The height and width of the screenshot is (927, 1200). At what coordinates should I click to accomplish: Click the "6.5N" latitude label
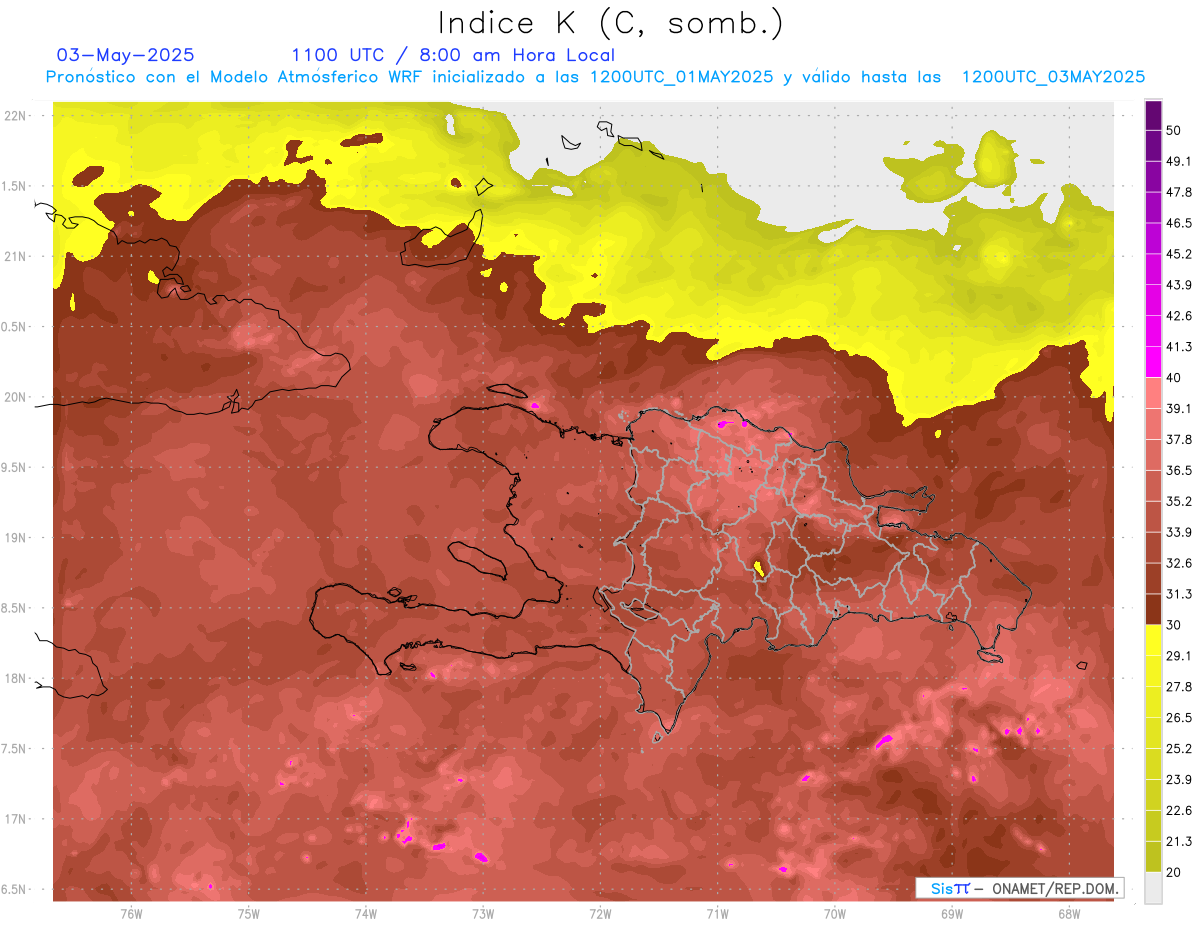(x=15, y=890)
